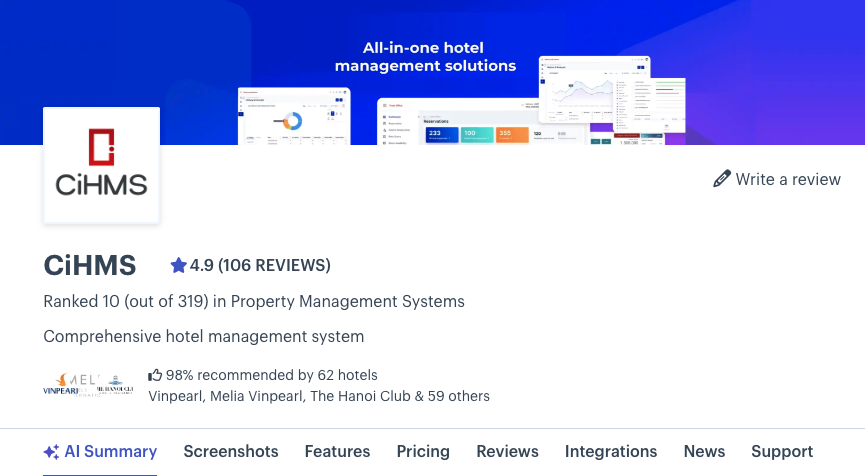Click the Comprehensive hotel management system tagline

(204, 336)
